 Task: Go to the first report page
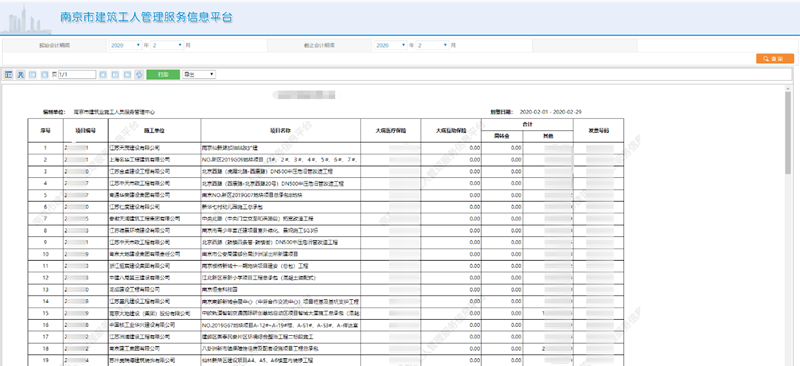tap(32, 75)
